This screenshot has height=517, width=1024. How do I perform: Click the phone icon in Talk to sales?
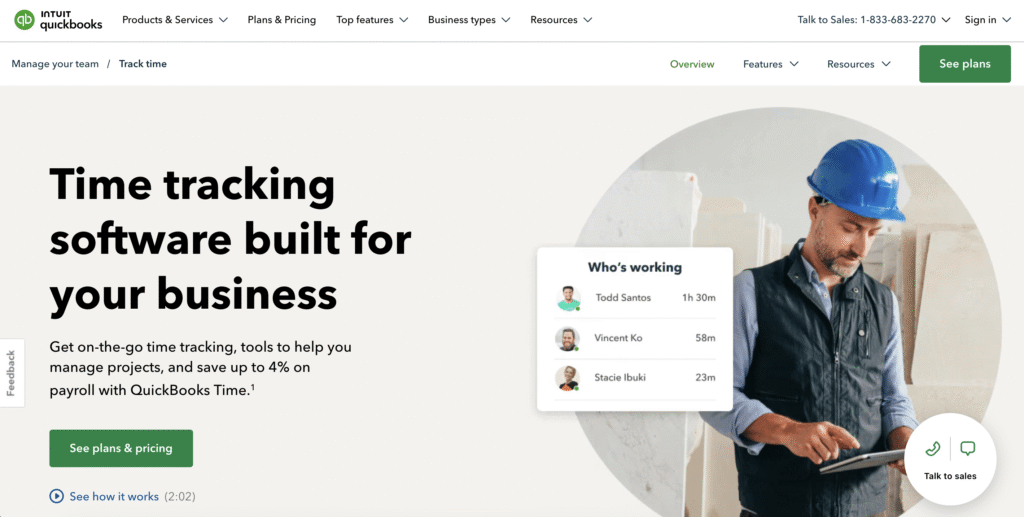(x=933, y=448)
